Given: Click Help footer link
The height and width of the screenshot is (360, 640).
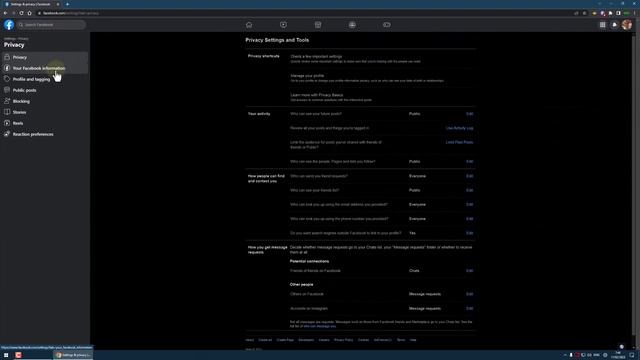Looking at the screenshot, I should point(413,340).
